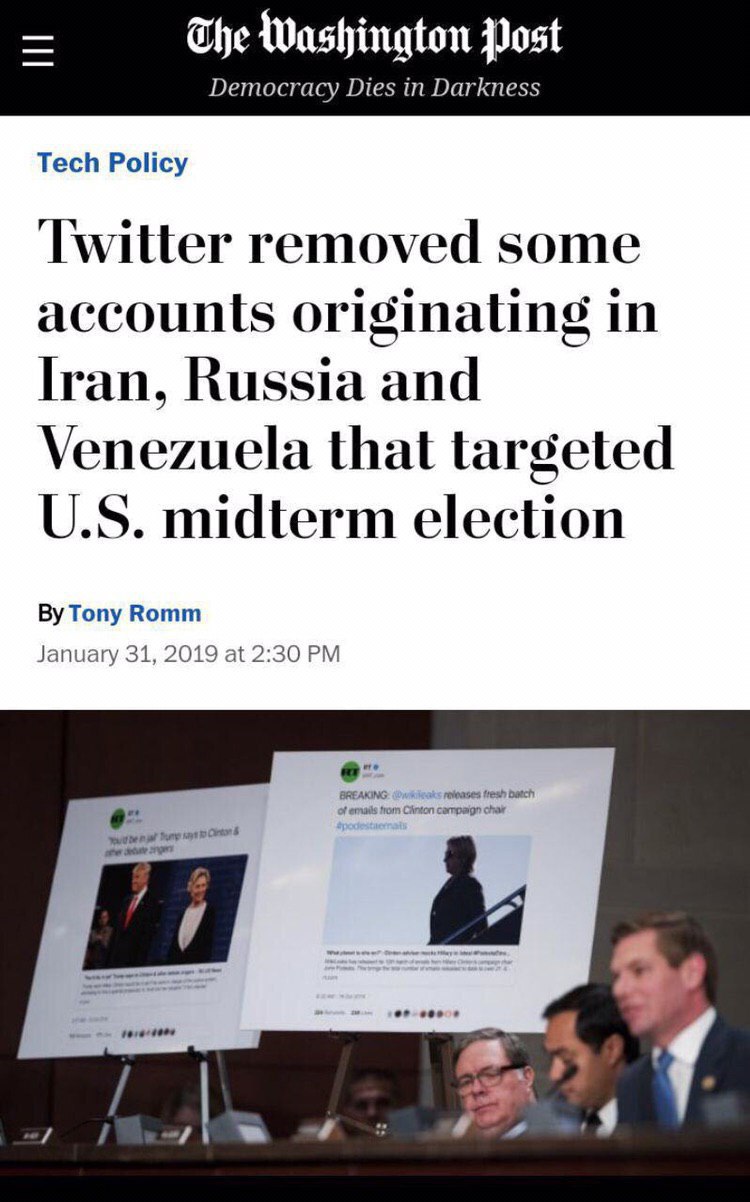Open the Tech Policy section link
Image resolution: width=750 pixels, height=1202 pixels.
click(112, 162)
